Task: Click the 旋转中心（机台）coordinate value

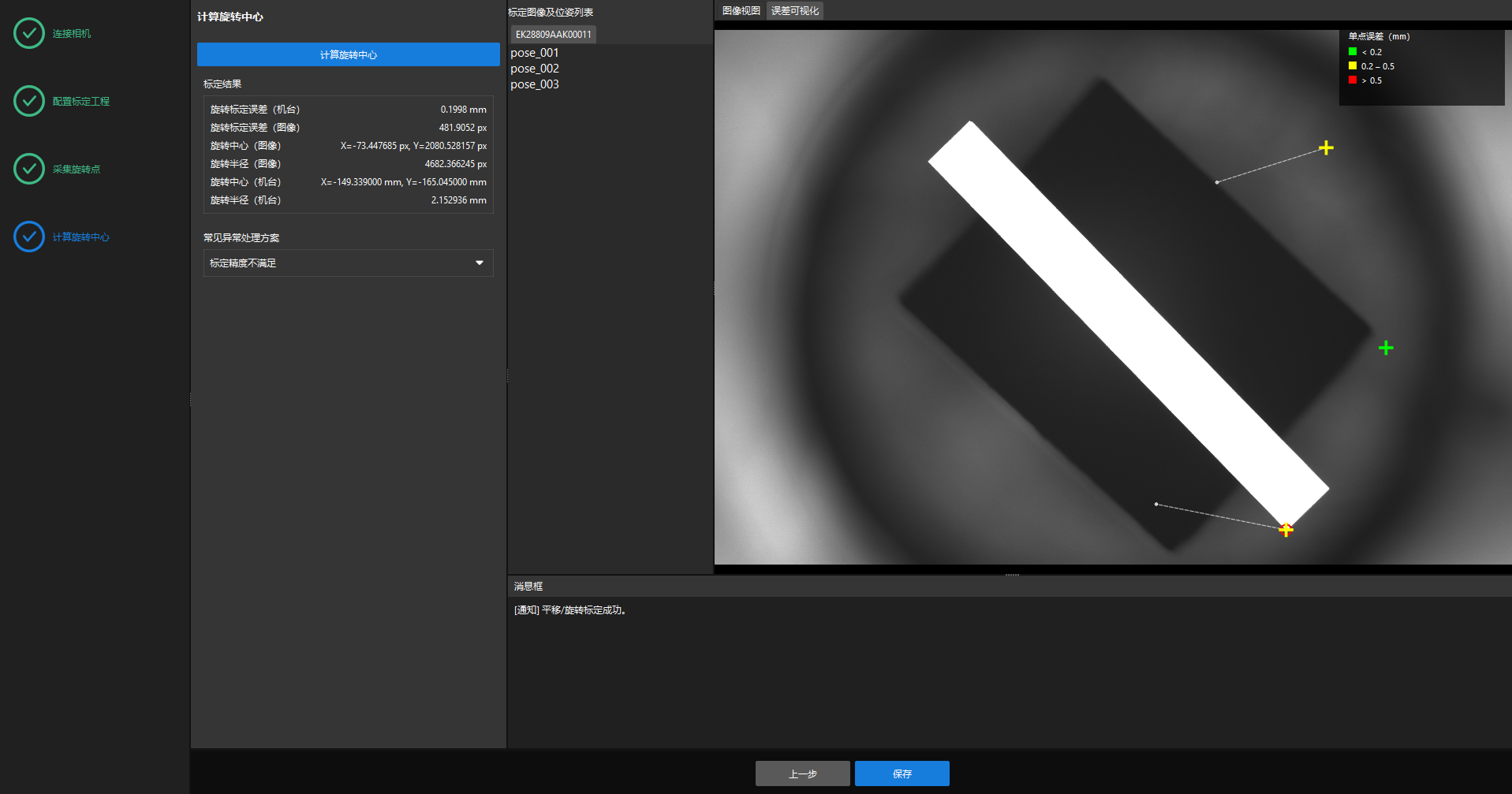Action: (404, 182)
